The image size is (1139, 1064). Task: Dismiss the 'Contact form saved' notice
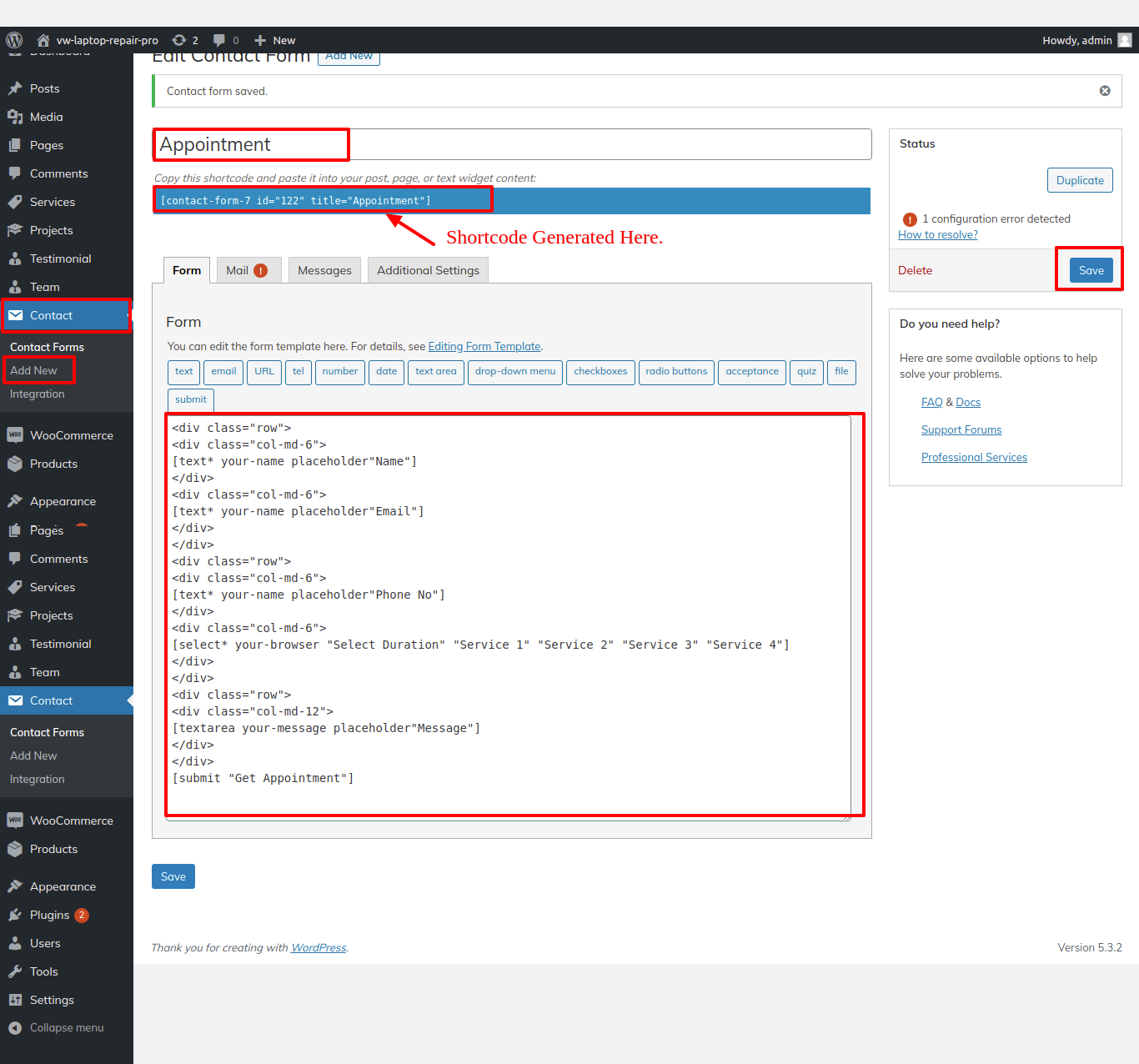tap(1105, 91)
